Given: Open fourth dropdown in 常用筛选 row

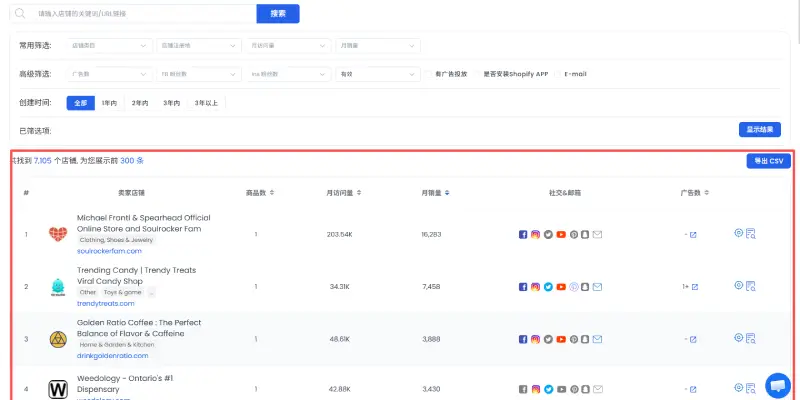Looking at the screenshot, I should click(x=378, y=46).
